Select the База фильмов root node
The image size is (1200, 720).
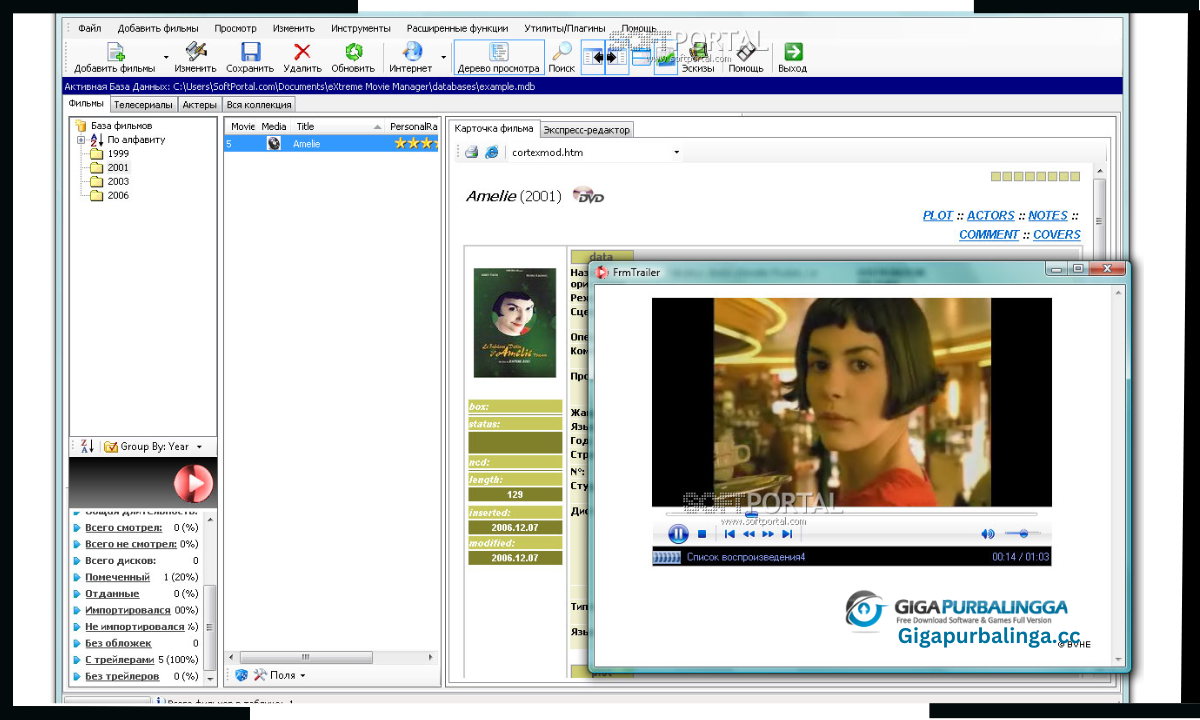pyautogui.click(x=113, y=126)
